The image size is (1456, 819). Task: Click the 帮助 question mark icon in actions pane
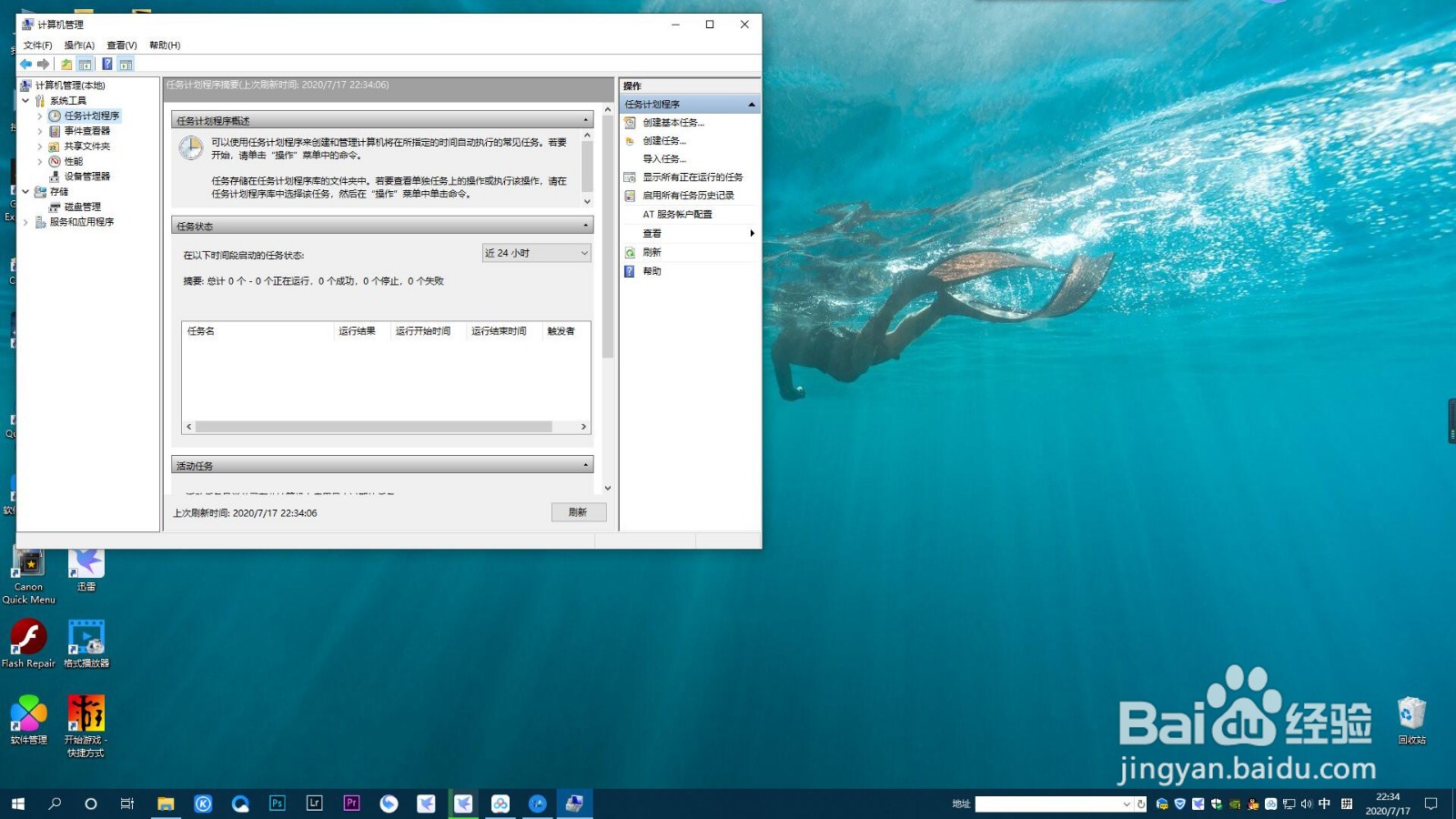point(630,271)
